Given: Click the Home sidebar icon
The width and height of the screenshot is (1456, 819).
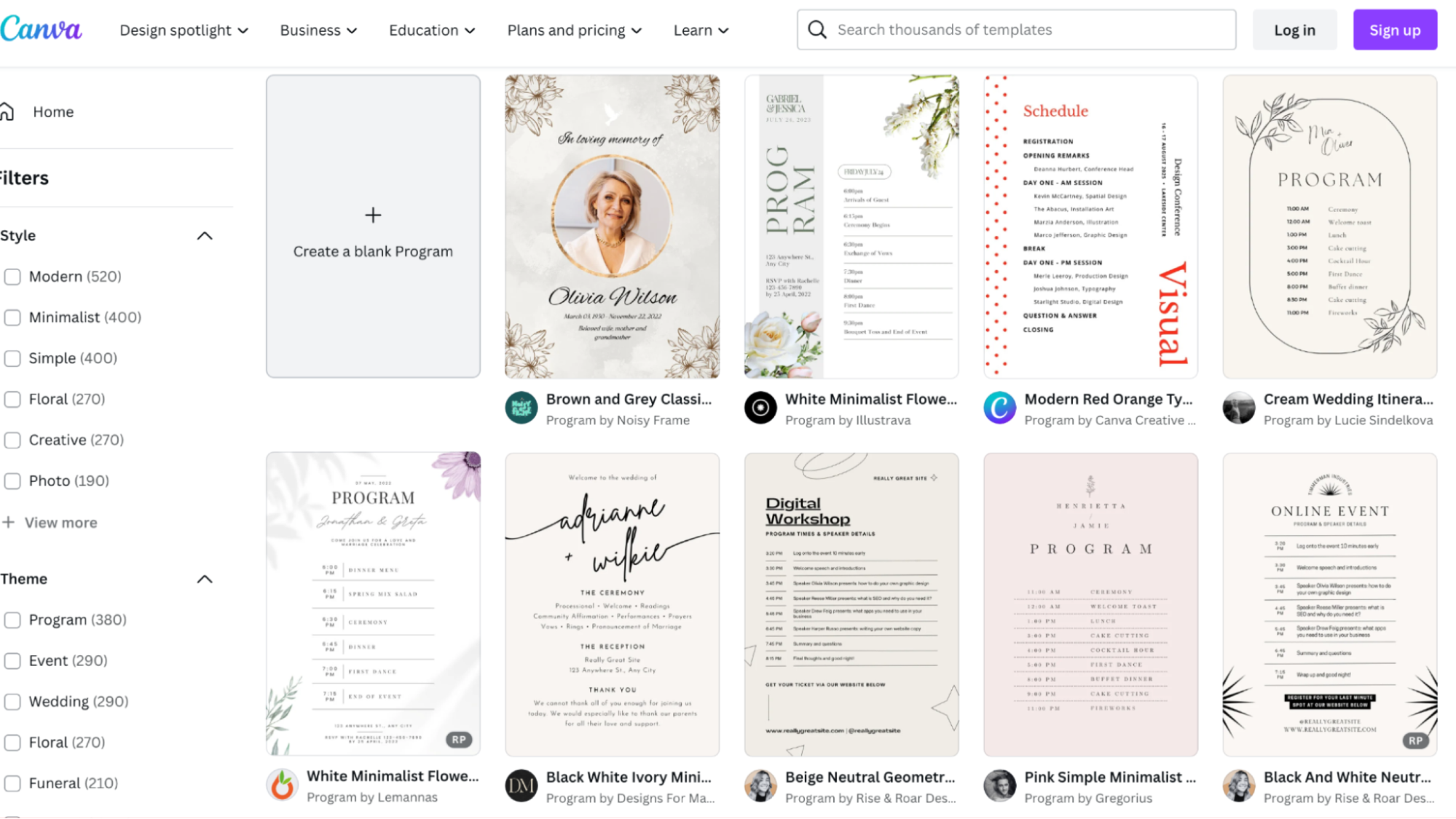Looking at the screenshot, I should (11, 111).
